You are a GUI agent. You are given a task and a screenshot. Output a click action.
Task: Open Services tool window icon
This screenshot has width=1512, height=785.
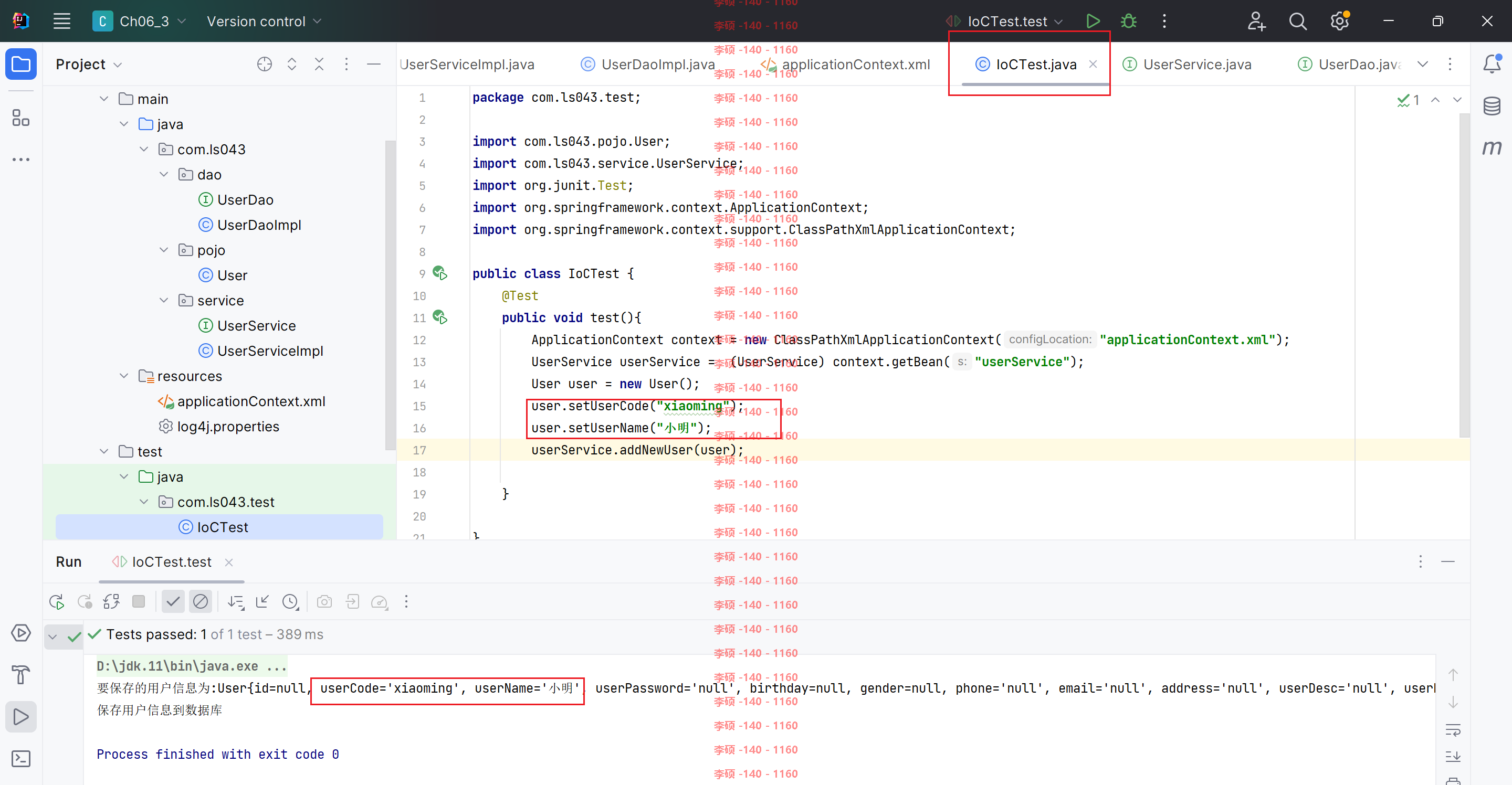tap(21, 633)
